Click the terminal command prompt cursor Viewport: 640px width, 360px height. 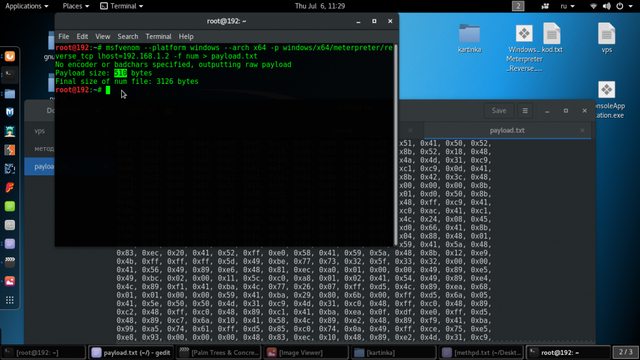(108, 90)
